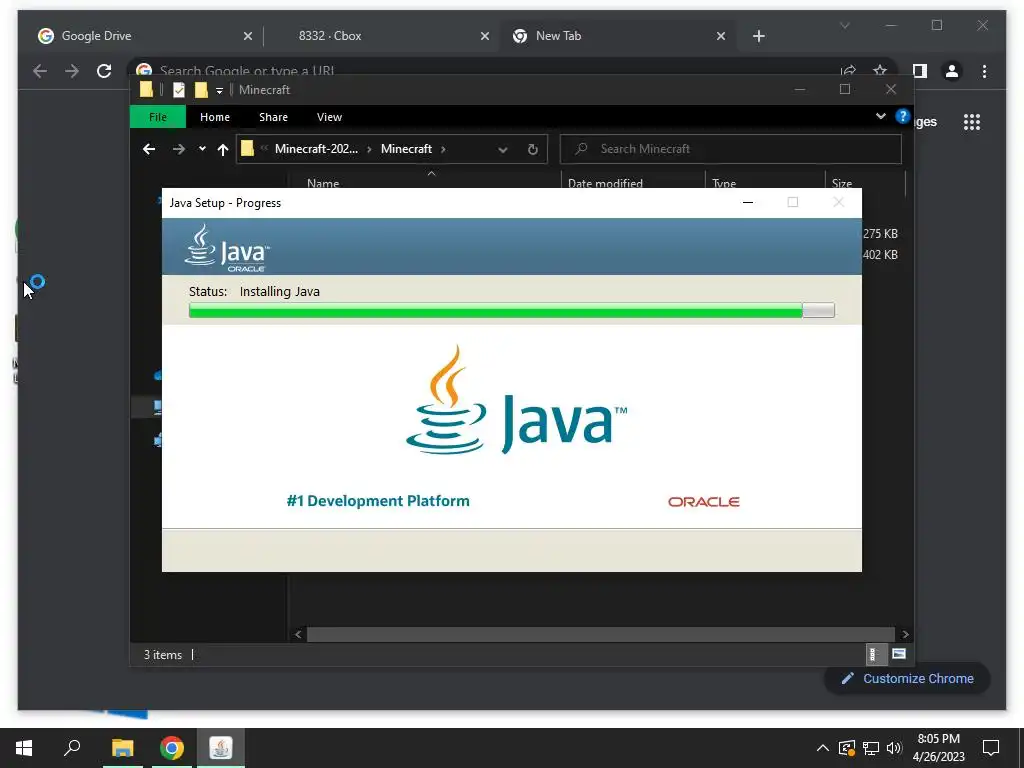Go back in File Explorer
Image resolution: width=1024 pixels, height=768 pixels.
149,150
